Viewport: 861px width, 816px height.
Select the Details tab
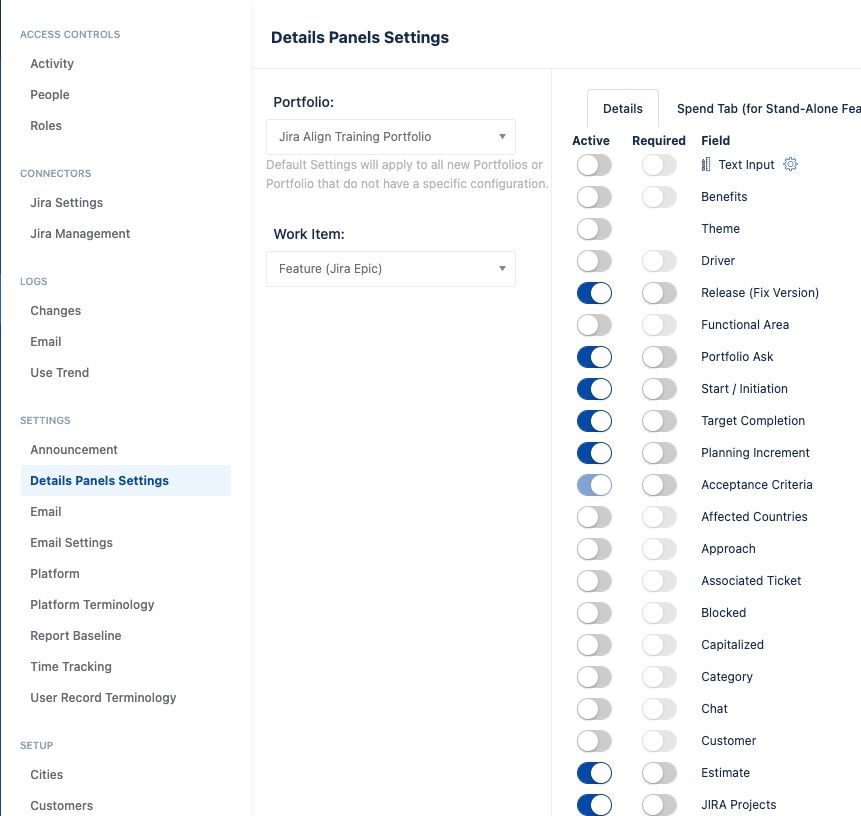pyautogui.click(x=622, y=109)
